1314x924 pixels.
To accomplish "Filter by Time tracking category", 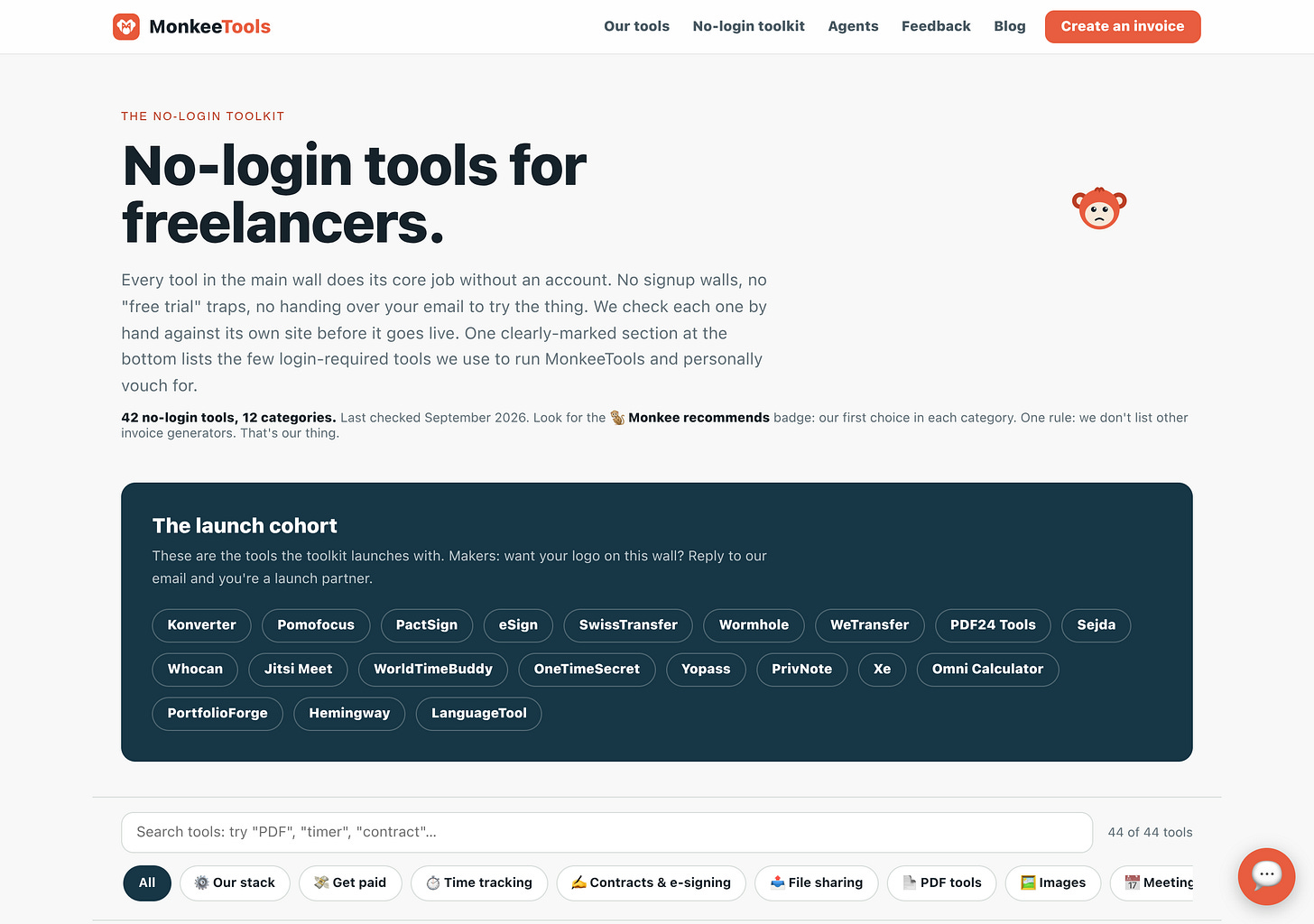I will click(x=479, y=882).
